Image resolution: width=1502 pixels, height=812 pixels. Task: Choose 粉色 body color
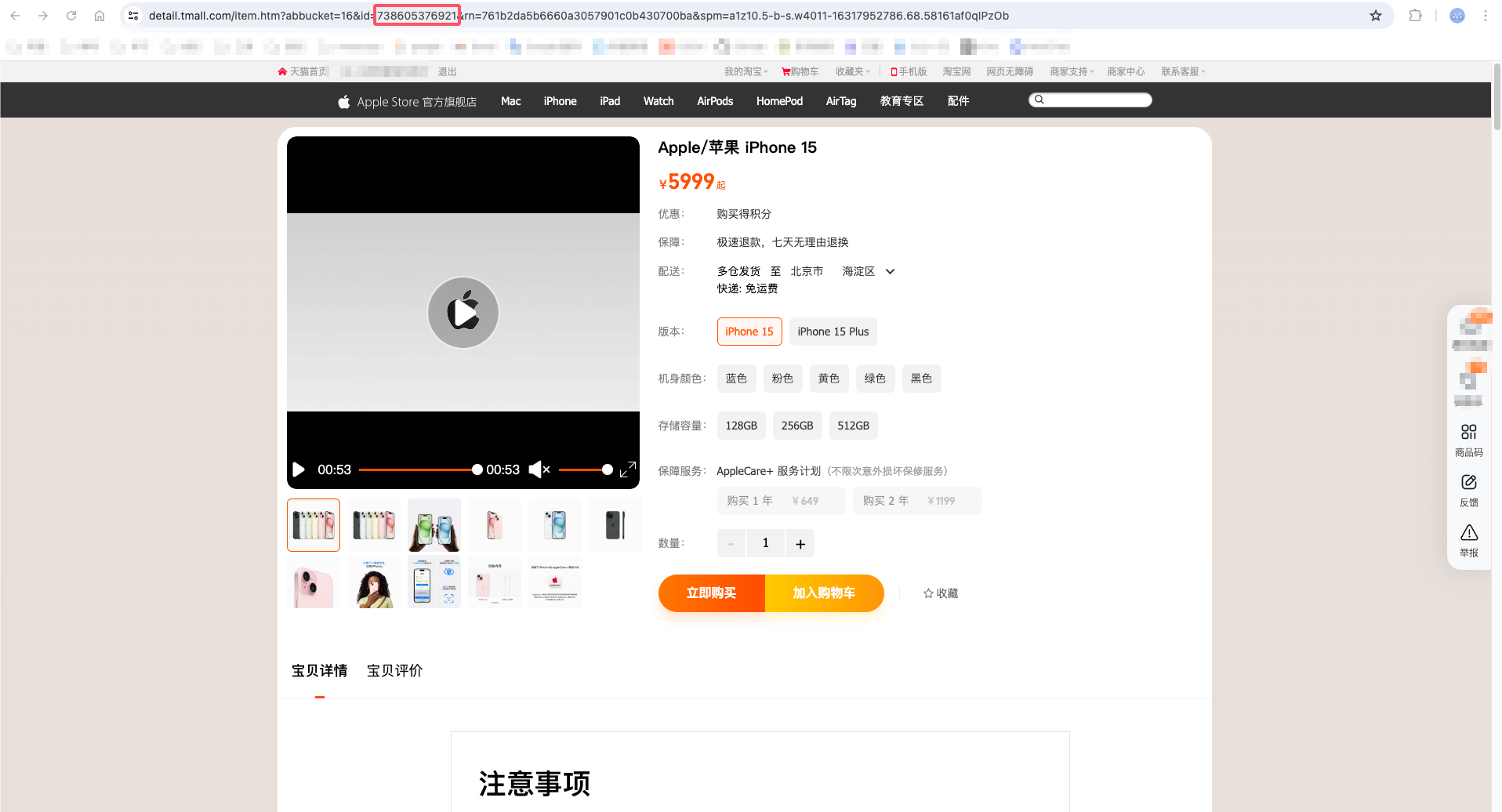[x=782, y=379]
